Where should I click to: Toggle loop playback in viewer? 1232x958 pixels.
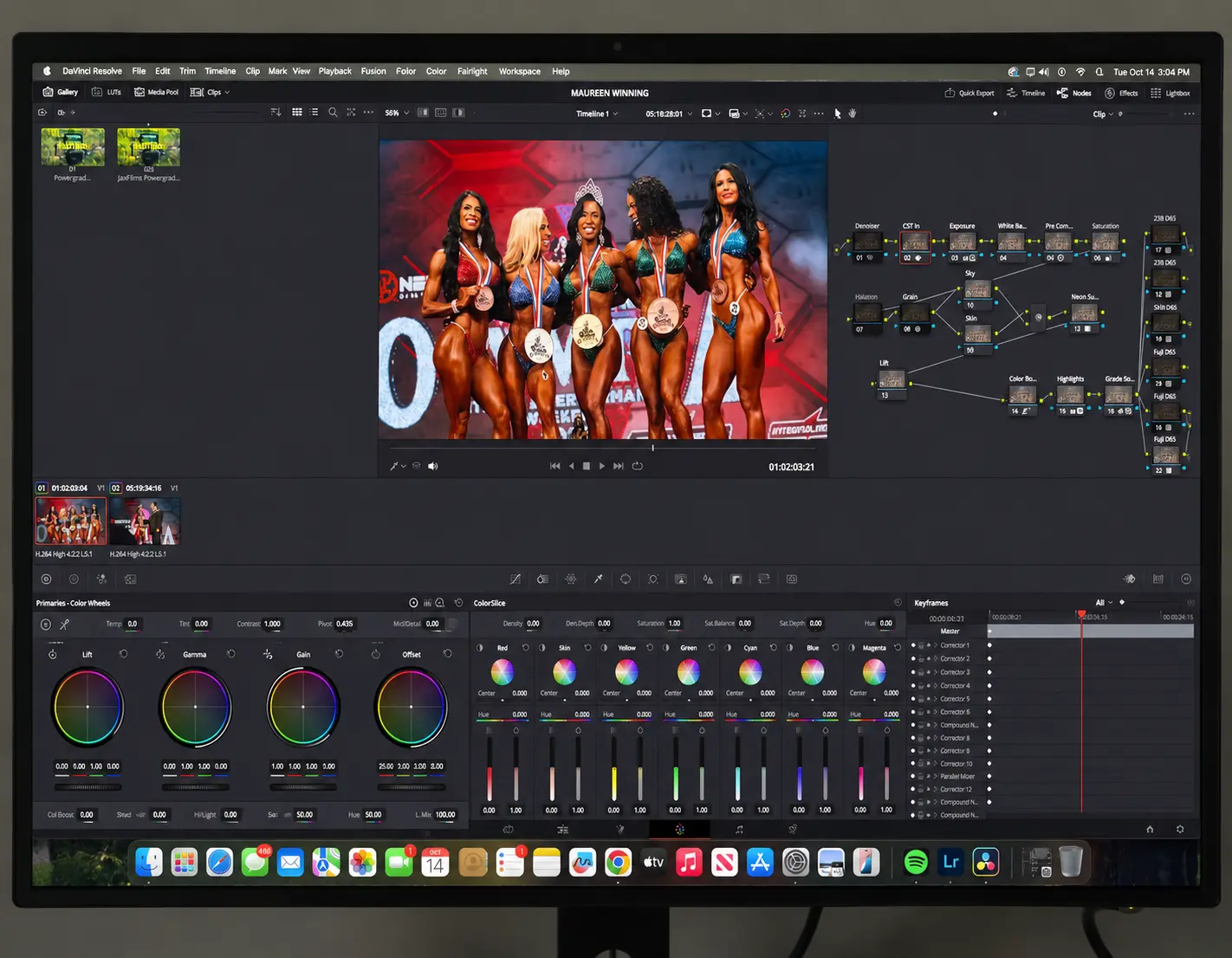638,466
